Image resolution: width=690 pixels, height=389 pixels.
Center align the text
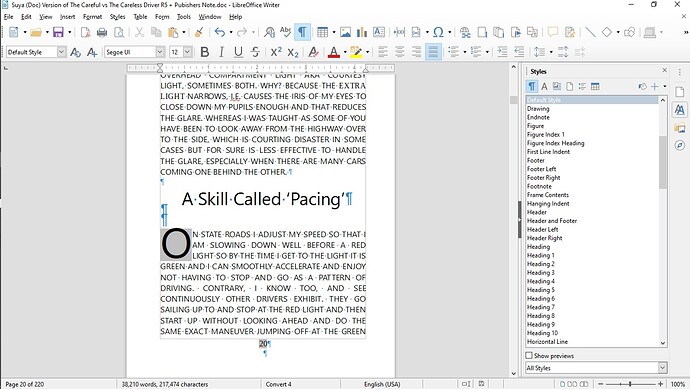[400, 52]
